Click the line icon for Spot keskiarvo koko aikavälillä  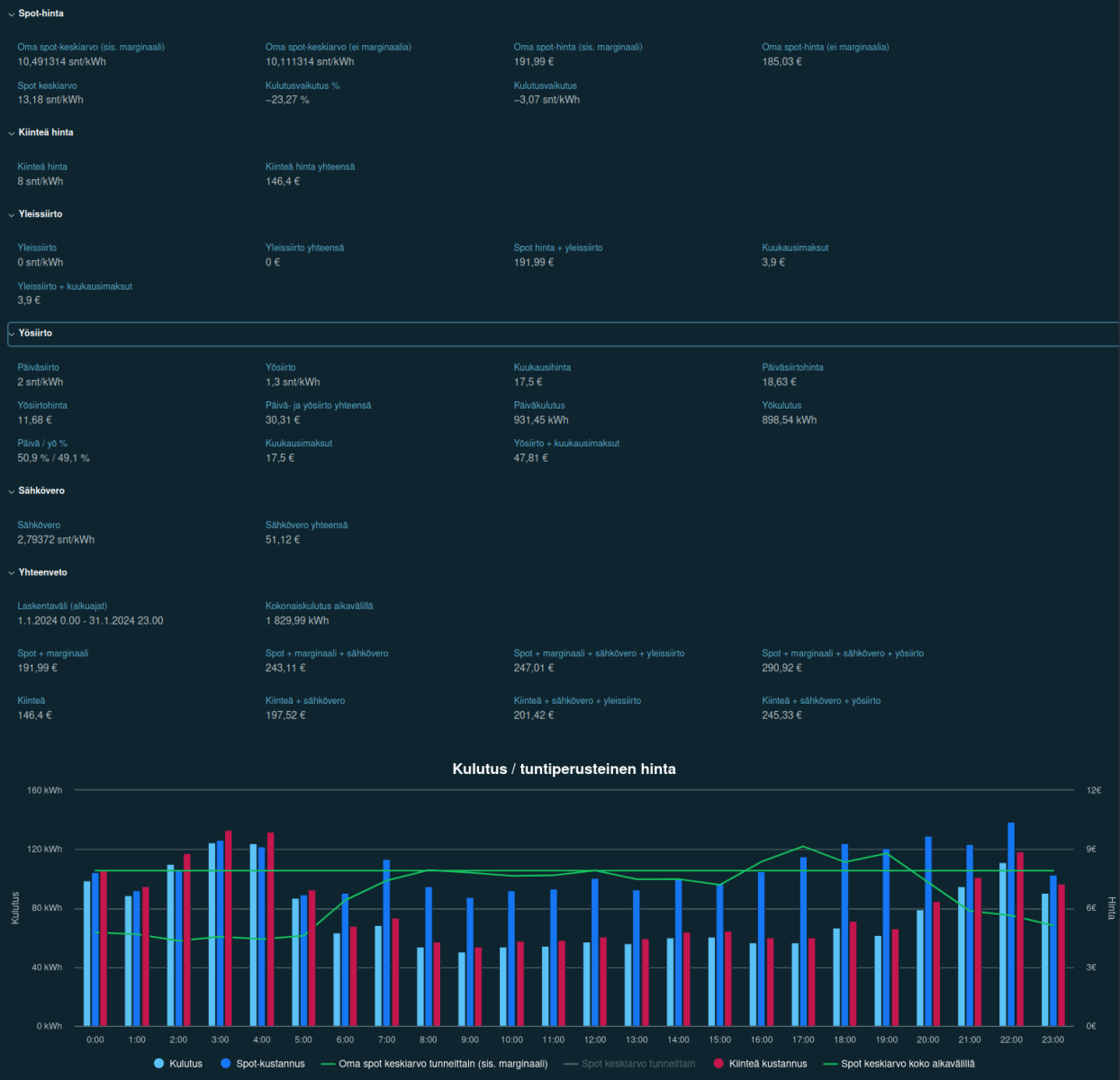click(831, 1064)
